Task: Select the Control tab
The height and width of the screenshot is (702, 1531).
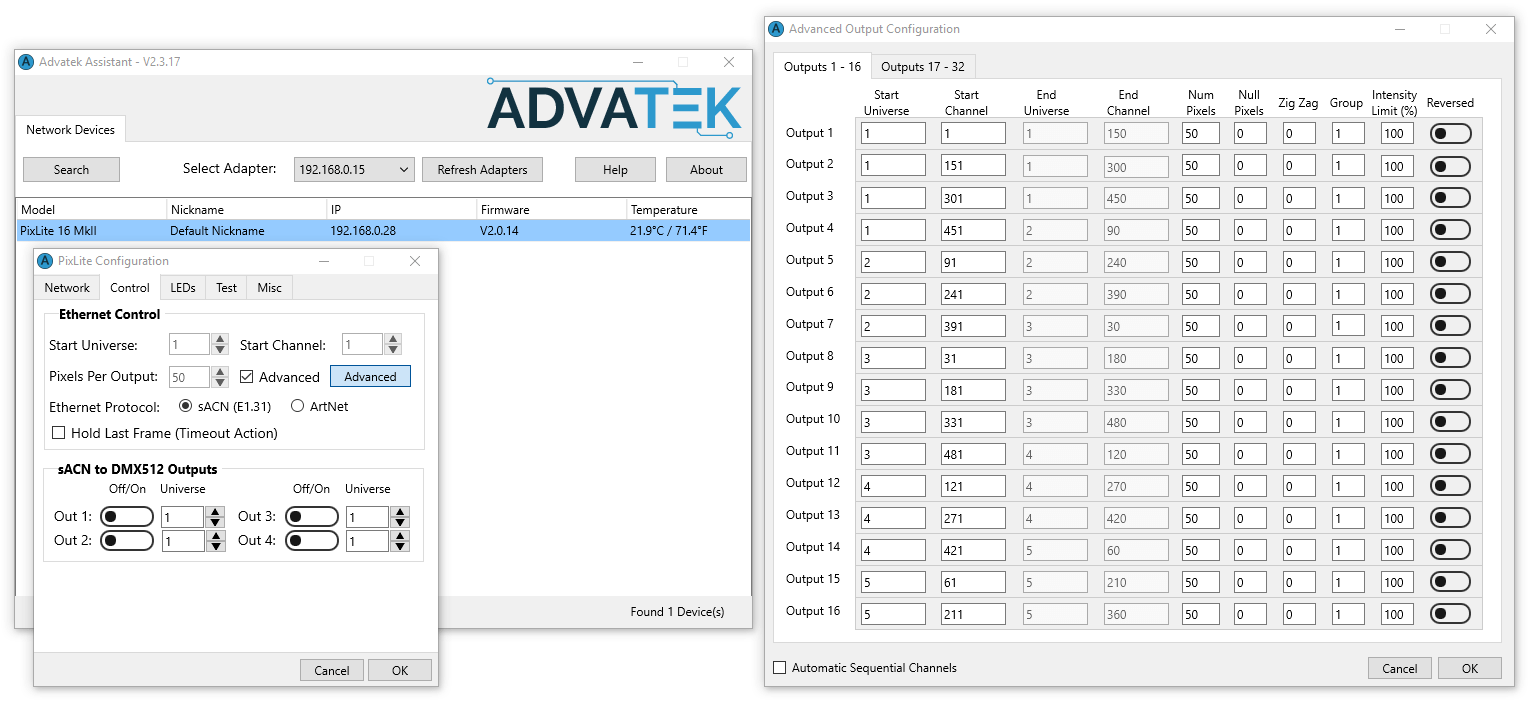Action: pyautogui.click(x=130, y=287)
